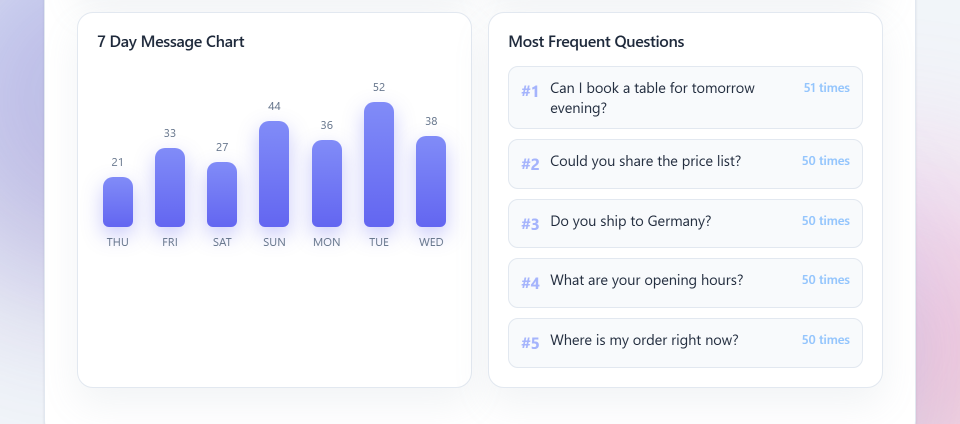Open the opening hours question
960x424 pixels.
[x=685, y=283]
